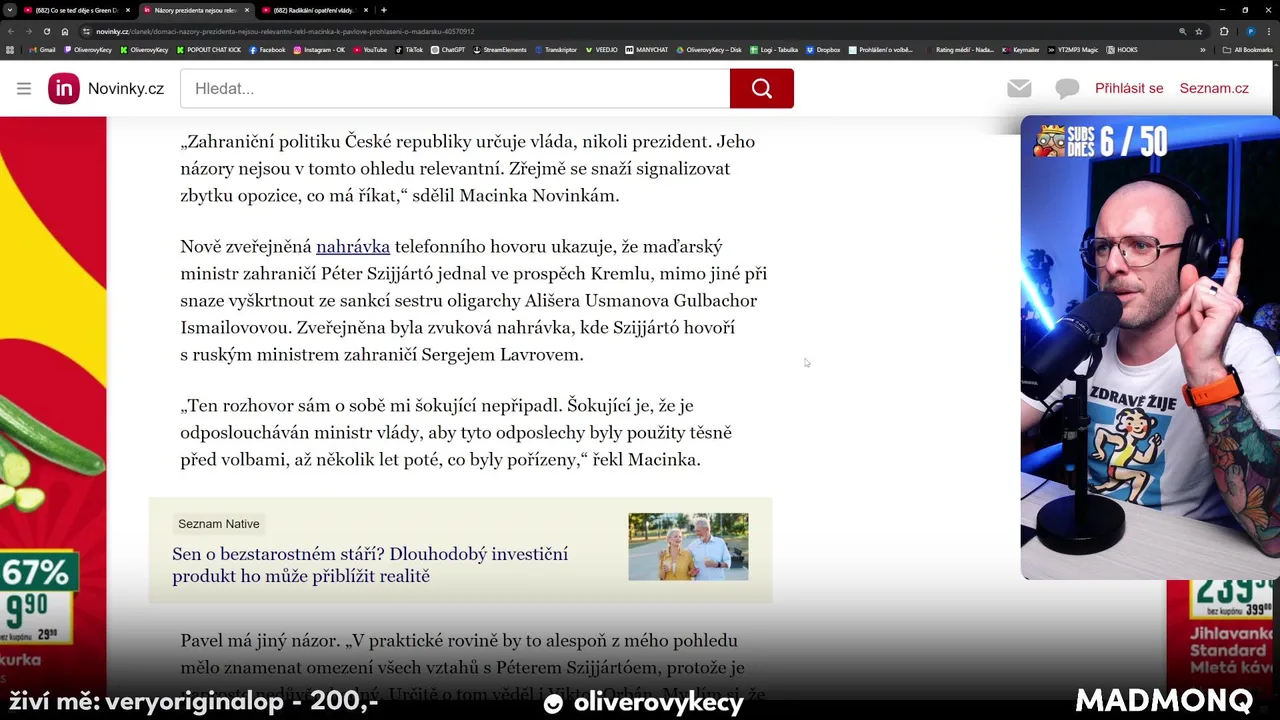
Task: Open the StreamElements bookmark
Action: [500, 49]
